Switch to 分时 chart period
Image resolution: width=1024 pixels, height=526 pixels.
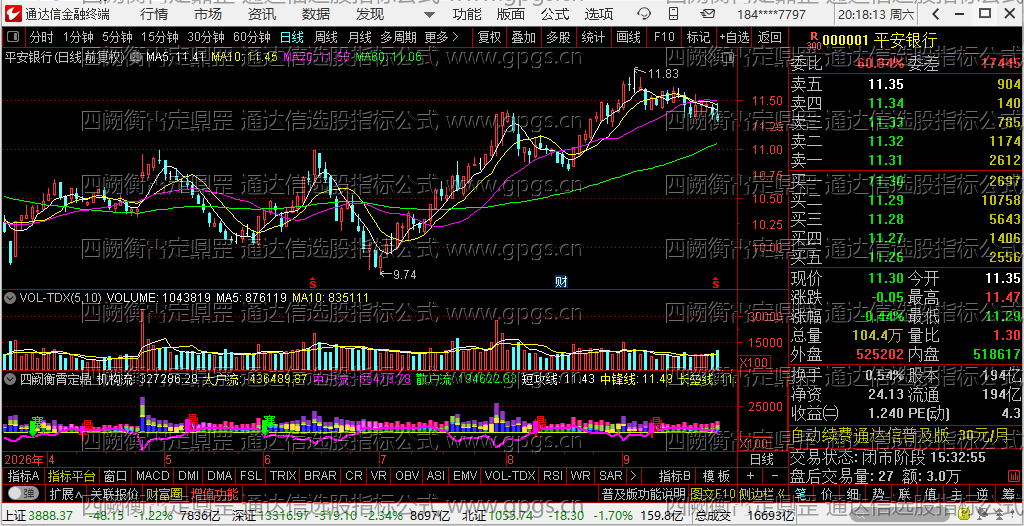[42, 37]
